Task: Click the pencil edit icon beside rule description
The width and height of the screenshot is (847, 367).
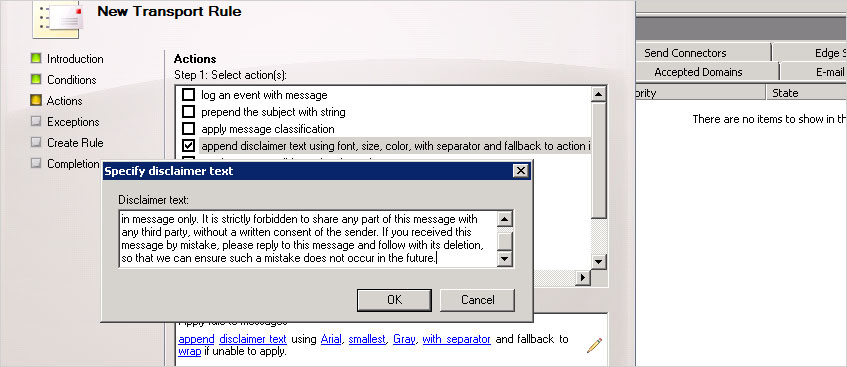Action: click(x=594, y=345)
